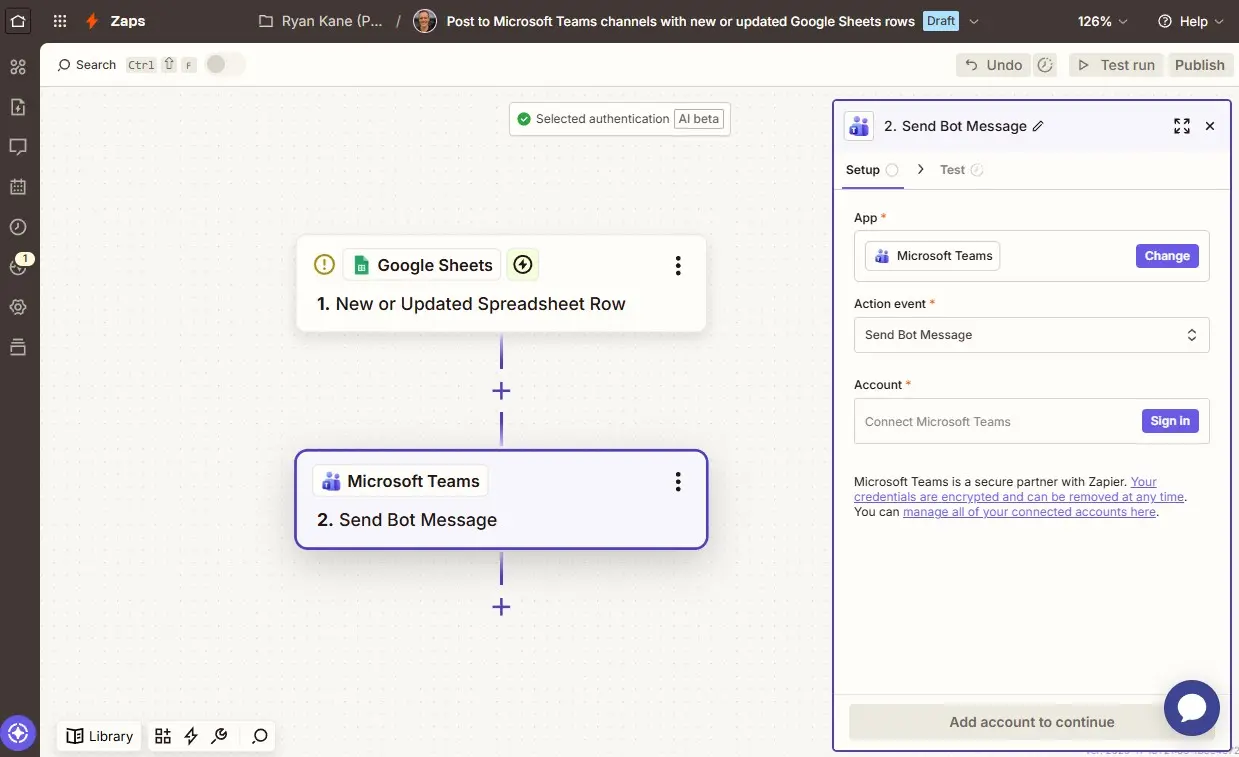Open the gear settings sidebar icon
The width and height of the screenshot is (1239, 757).
tap(18, 307)
